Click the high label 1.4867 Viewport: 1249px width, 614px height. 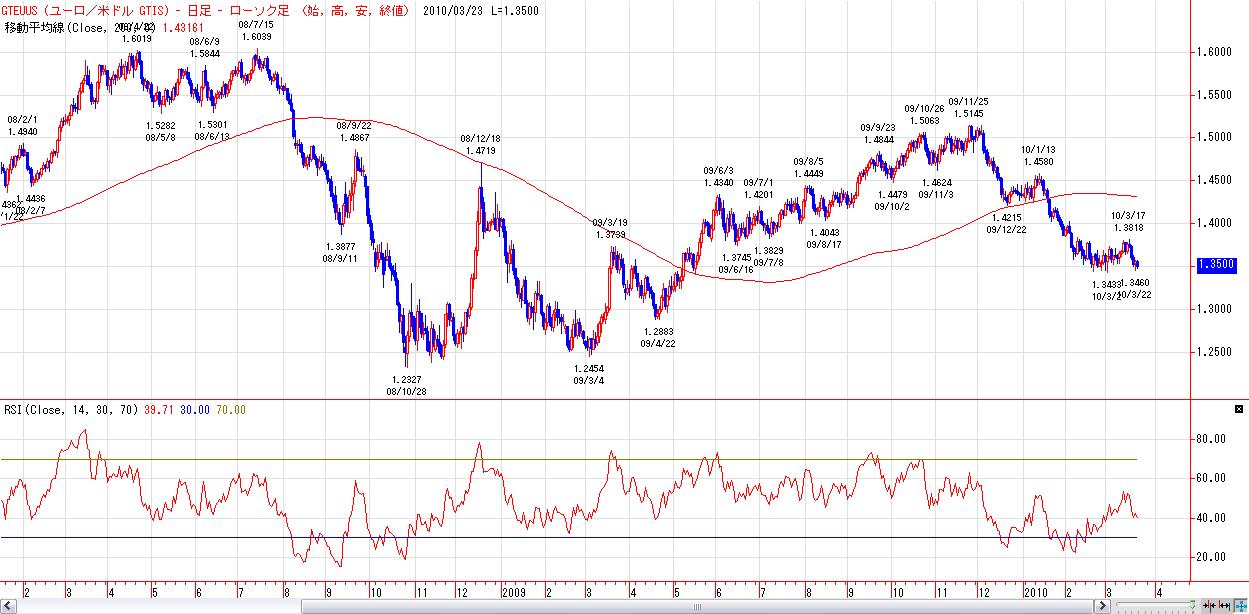pos(355,138)
